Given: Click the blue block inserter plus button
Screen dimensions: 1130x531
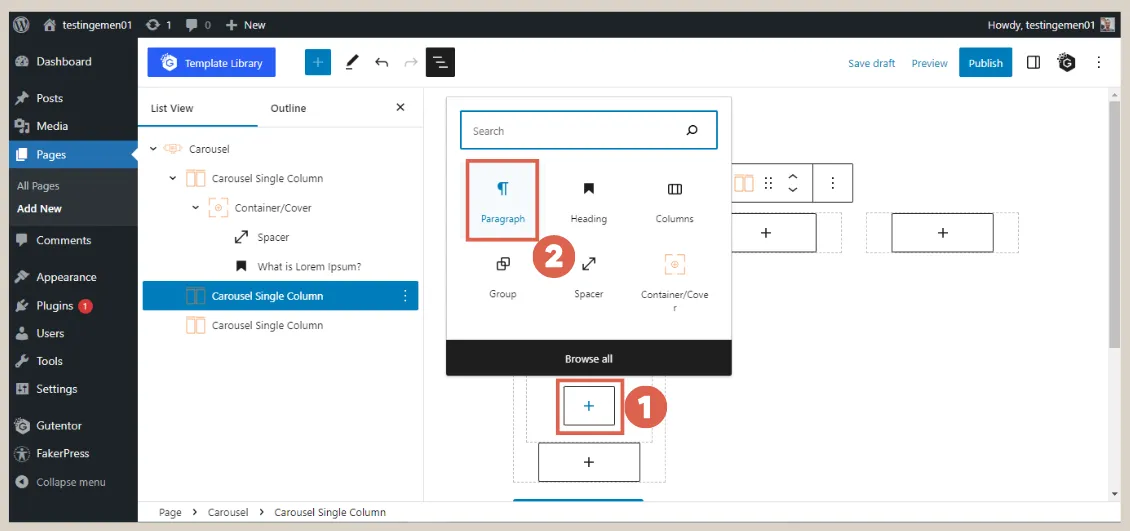Looking at the screenshot, I should click(x=317, y=63).
